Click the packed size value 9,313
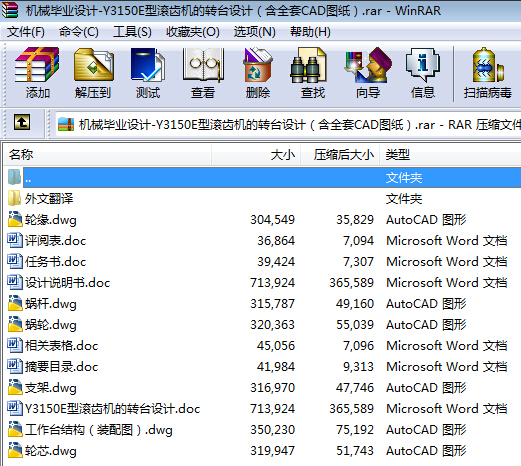Screen dimensions: 521x466 359,367
